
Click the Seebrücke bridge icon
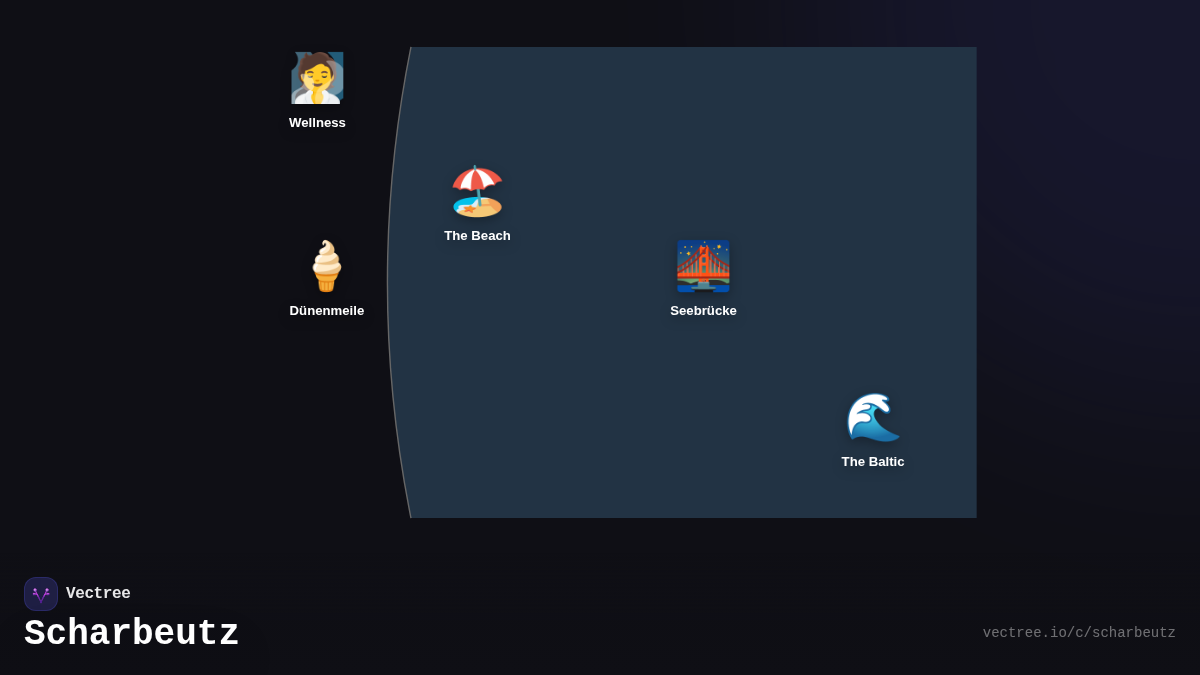[703, 266]
